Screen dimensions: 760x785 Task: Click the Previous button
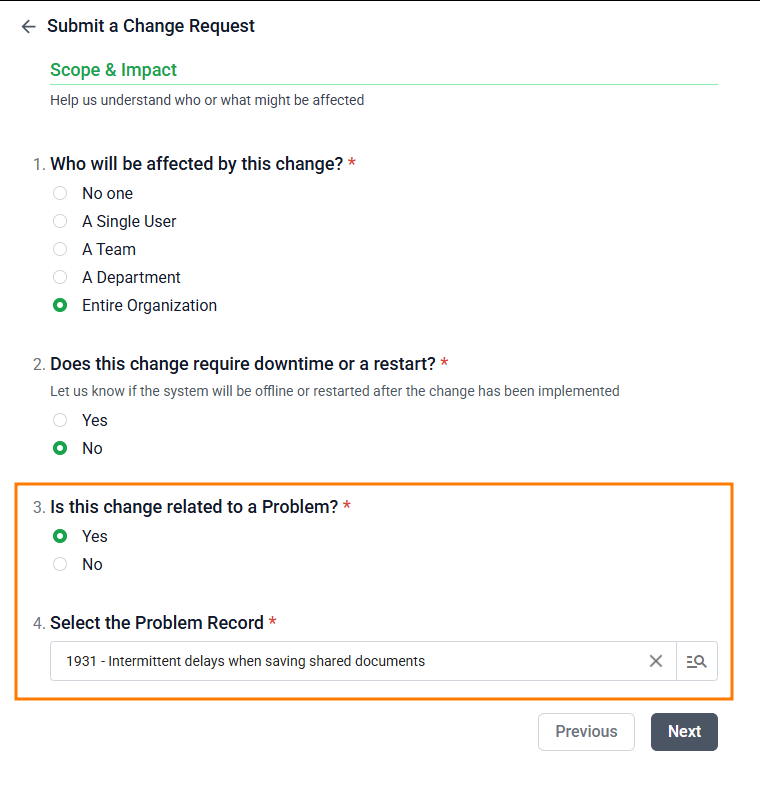(586, 731)
